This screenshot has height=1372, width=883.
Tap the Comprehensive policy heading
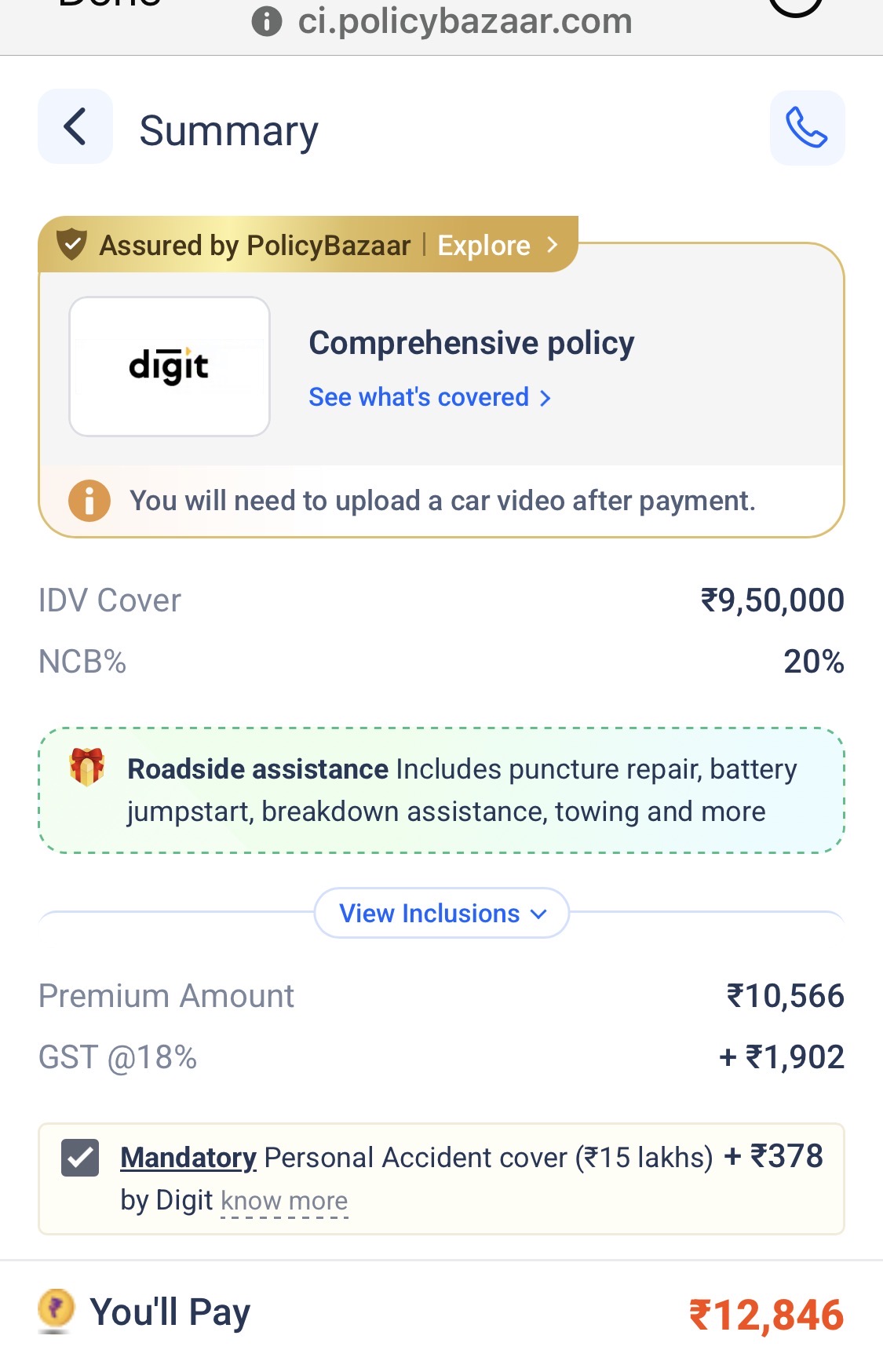pos(472,343)
